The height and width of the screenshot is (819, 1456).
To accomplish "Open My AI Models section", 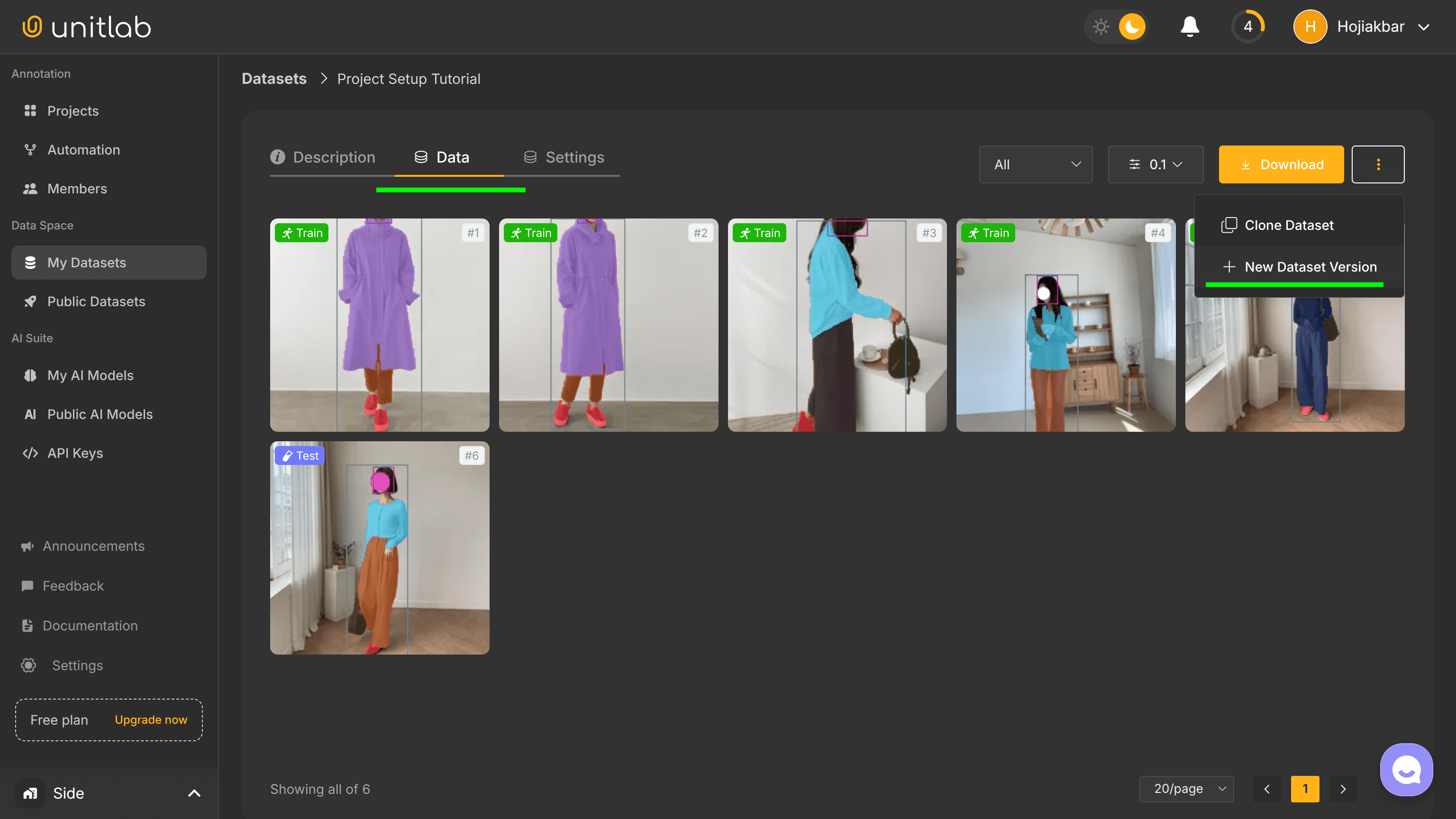I will coord(90,375).
